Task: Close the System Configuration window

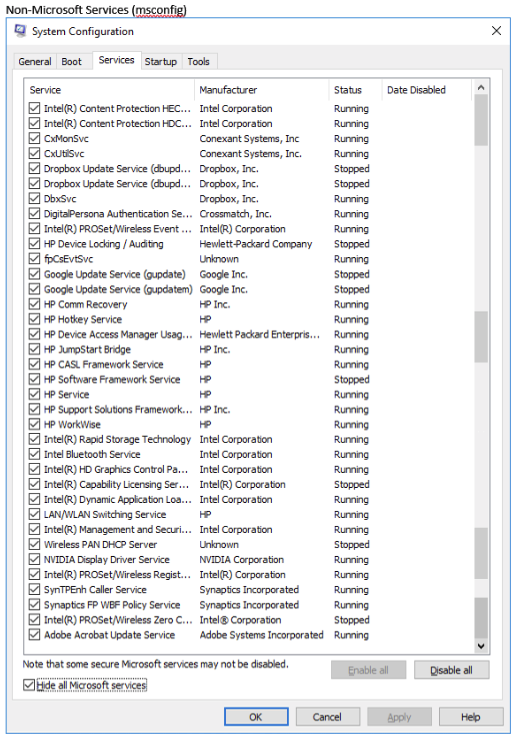Action: click(x=496, y=31)
